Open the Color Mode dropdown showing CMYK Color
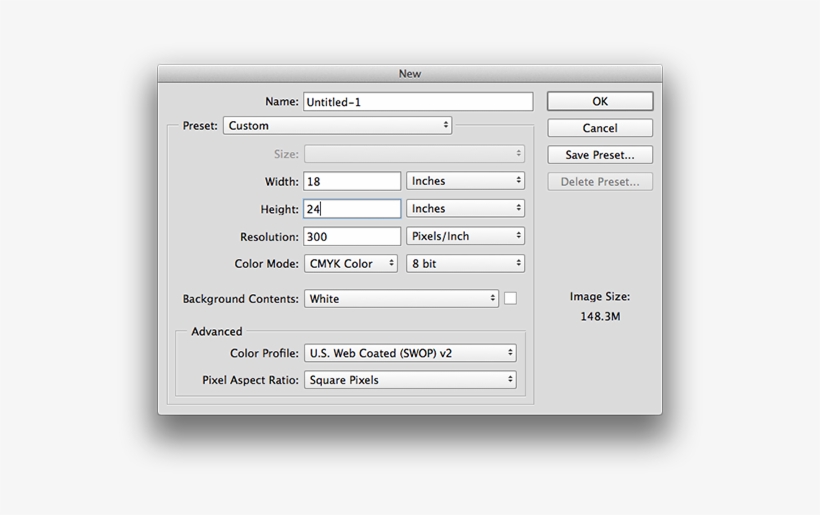This screenshot has width=820, height=515. point(351,264)
